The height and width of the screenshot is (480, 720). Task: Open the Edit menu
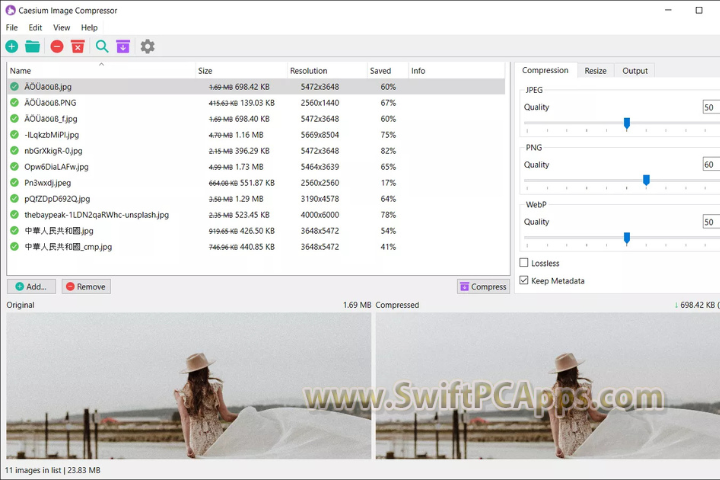35,28
